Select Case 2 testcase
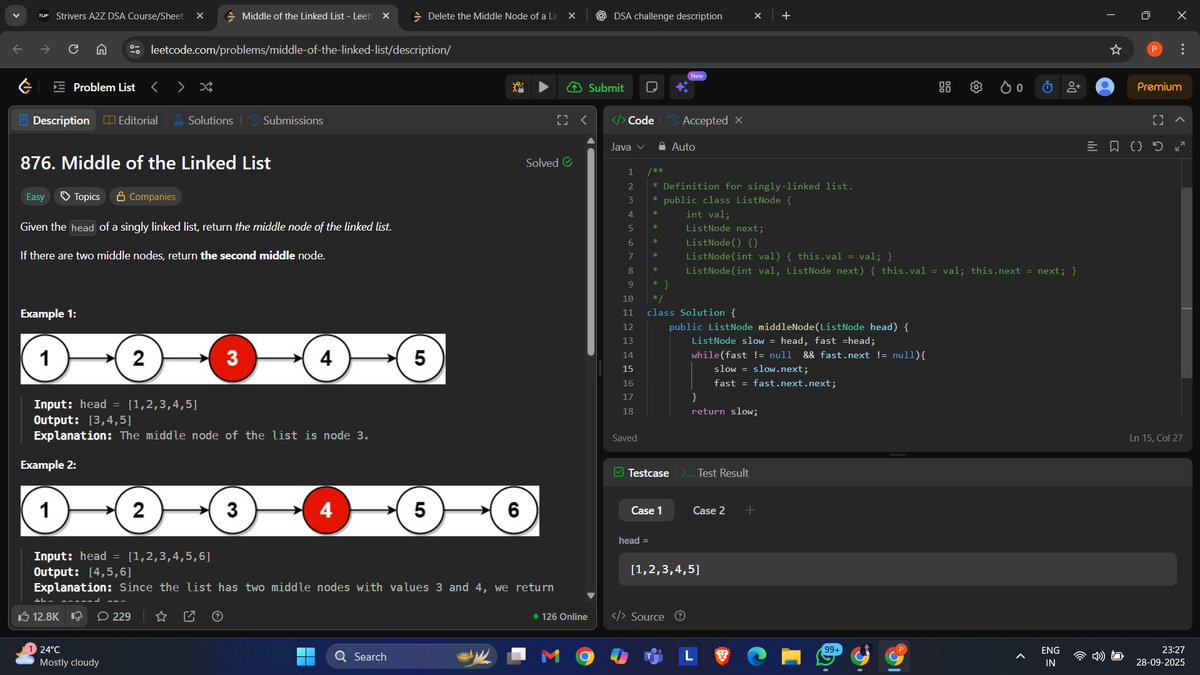The image size is (1200, 675). pyautogui.click(x=709, y=510)
